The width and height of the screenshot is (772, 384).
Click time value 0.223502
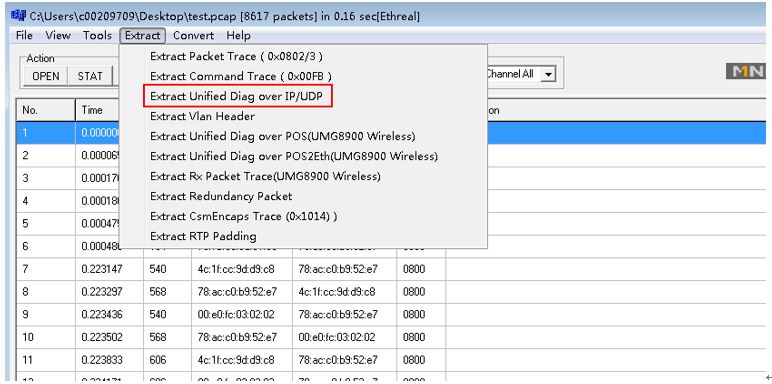(102, 337)
